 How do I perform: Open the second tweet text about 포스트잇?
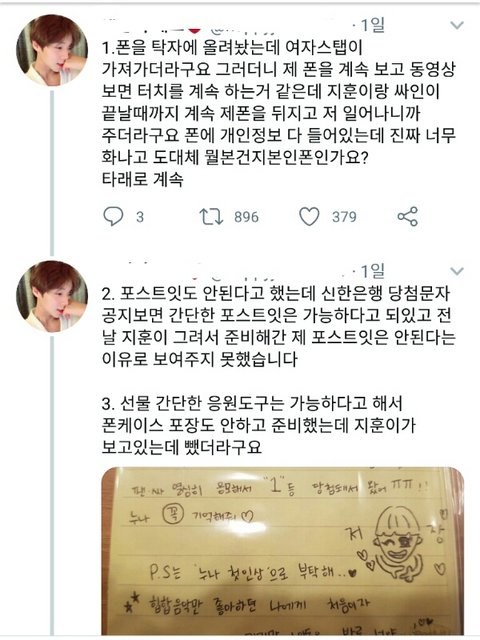pyautogui.click(x=278, y=327)
